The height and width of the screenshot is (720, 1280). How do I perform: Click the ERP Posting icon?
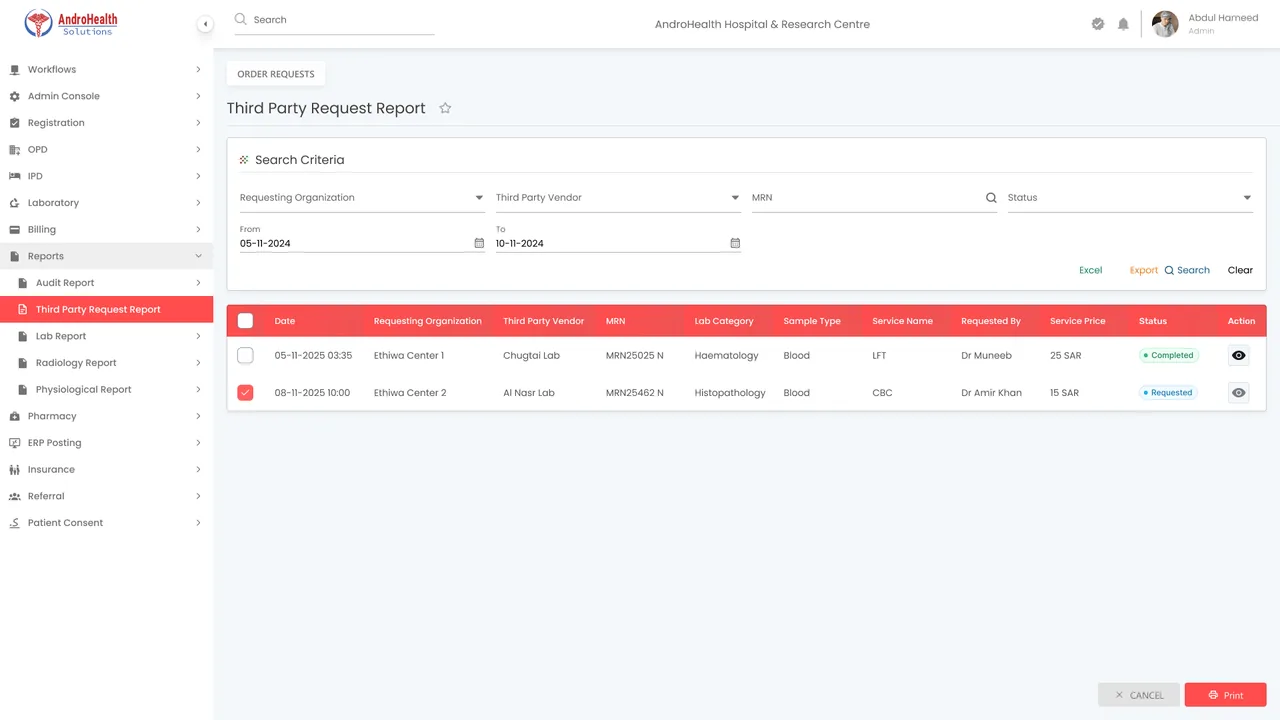(x=14, y=443)
